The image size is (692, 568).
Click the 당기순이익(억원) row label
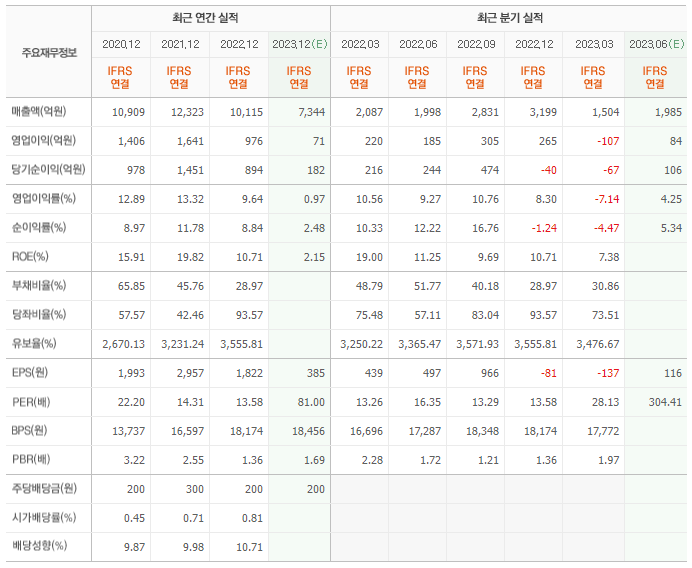(48, 169)
